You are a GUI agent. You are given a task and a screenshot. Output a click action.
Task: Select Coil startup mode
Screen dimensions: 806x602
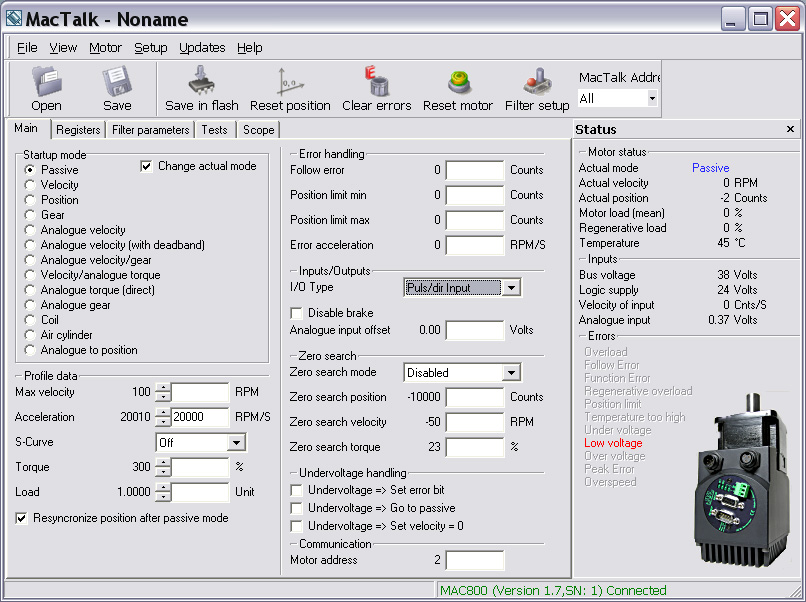point(30,320)
